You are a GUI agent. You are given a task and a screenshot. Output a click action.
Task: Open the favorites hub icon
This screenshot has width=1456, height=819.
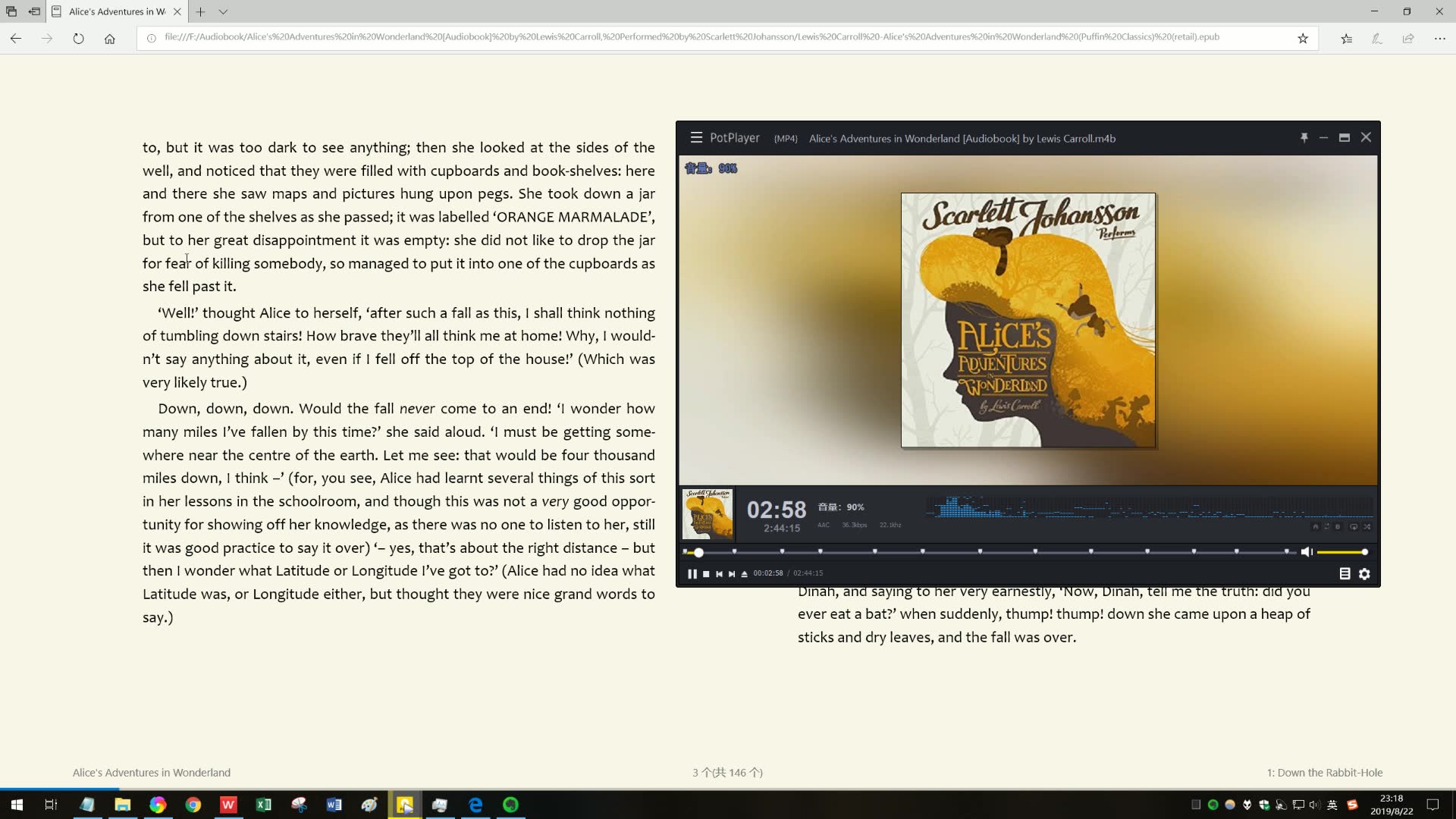point(1346,38)
